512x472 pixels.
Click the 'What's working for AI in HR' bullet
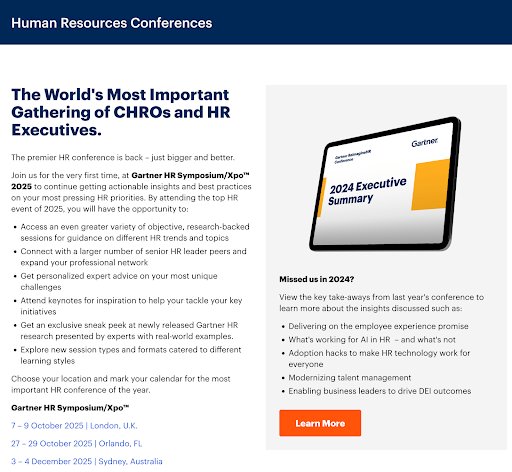pyautogui.click(x=372, y=340)
